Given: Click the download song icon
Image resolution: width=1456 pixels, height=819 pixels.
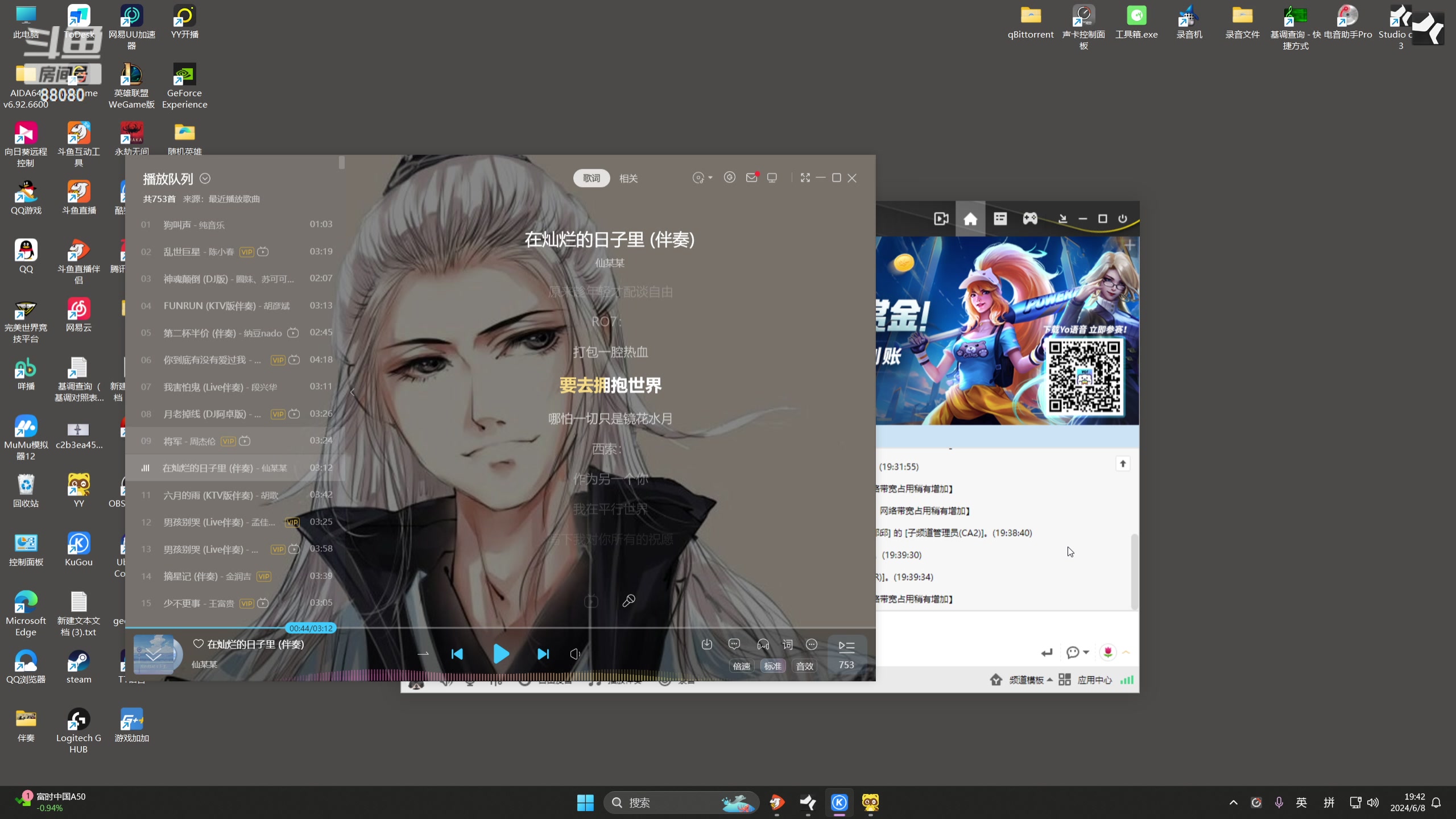Looking at the screenshot, I should [x=706, y=644].
